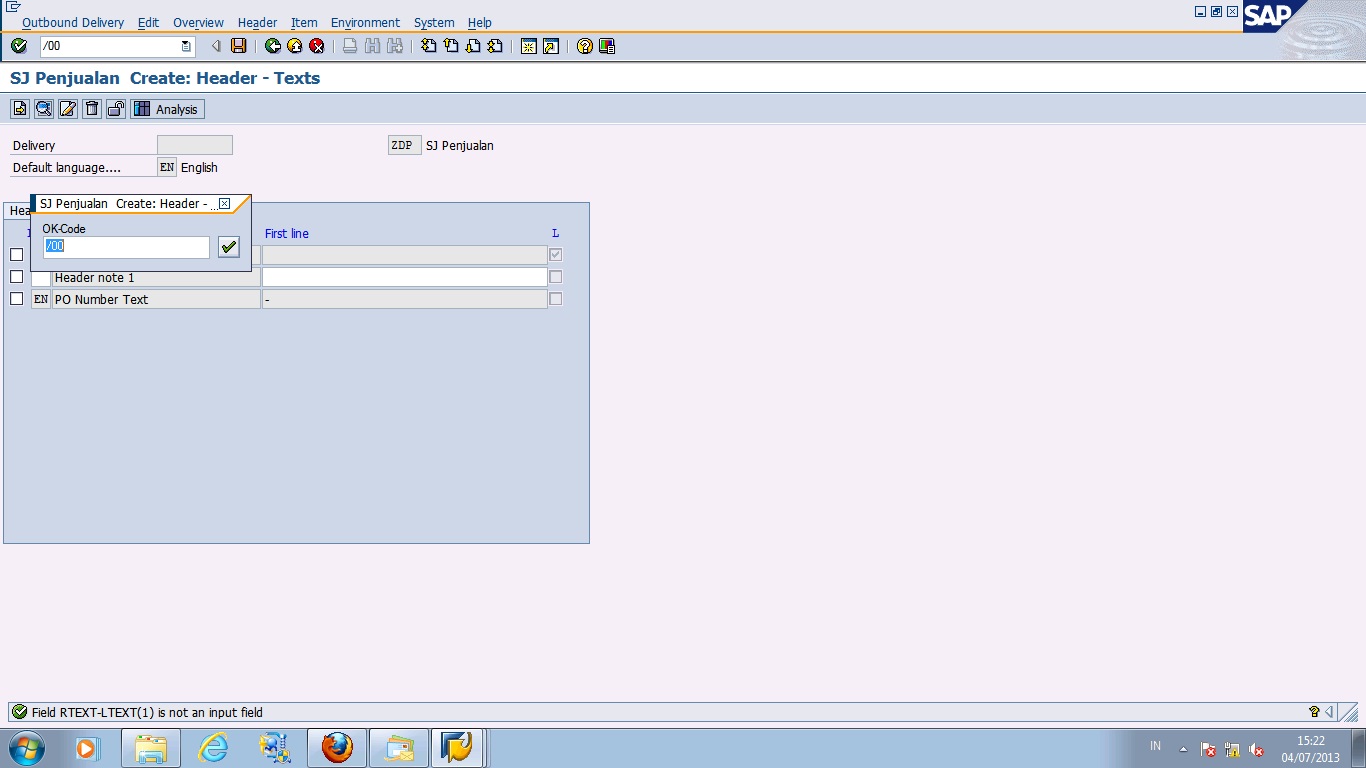Click the PO Number Text first line field

tap(405, 299)
